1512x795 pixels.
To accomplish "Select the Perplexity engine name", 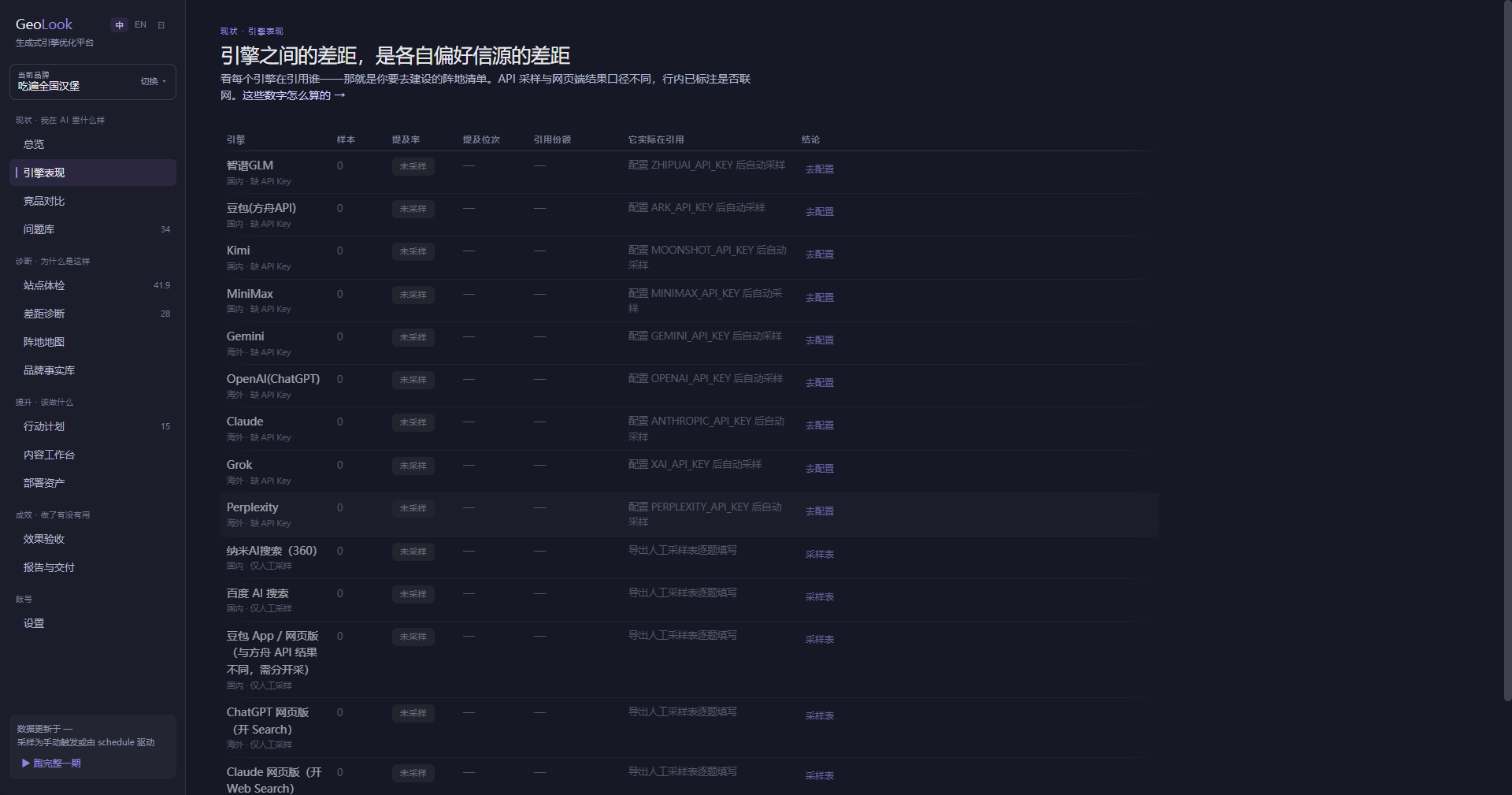I will [252, 507].
